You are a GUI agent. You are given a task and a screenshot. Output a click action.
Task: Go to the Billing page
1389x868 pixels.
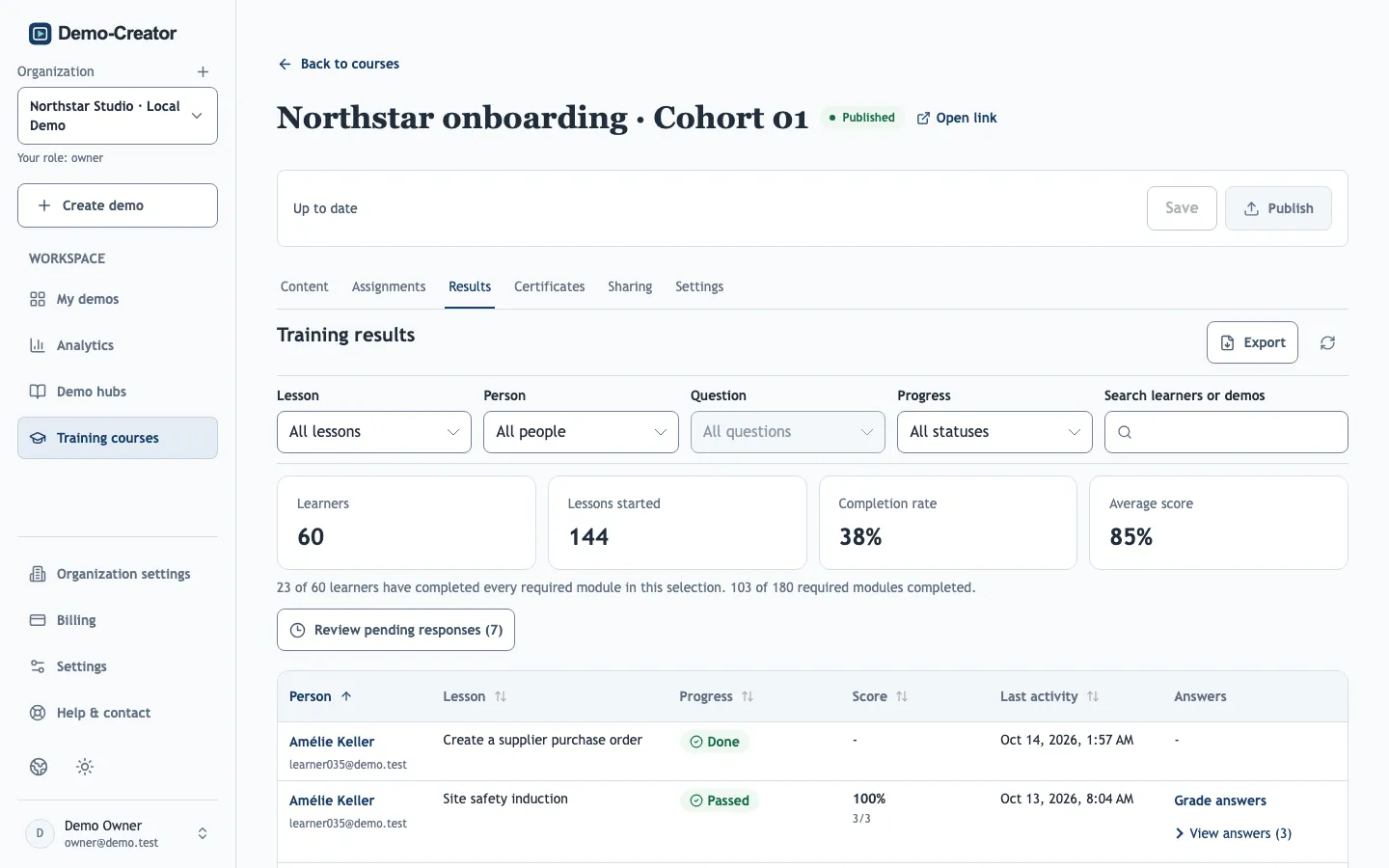(118, 620)
